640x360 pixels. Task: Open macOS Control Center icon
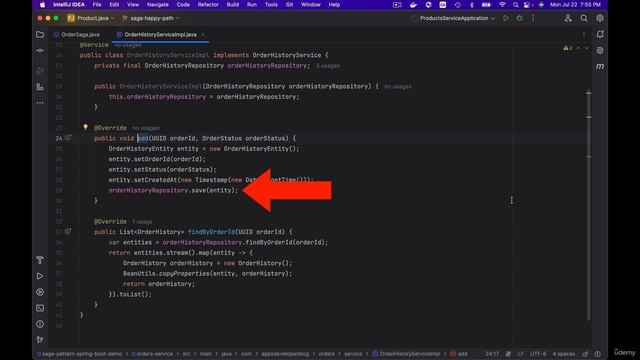tap(527, 4)
